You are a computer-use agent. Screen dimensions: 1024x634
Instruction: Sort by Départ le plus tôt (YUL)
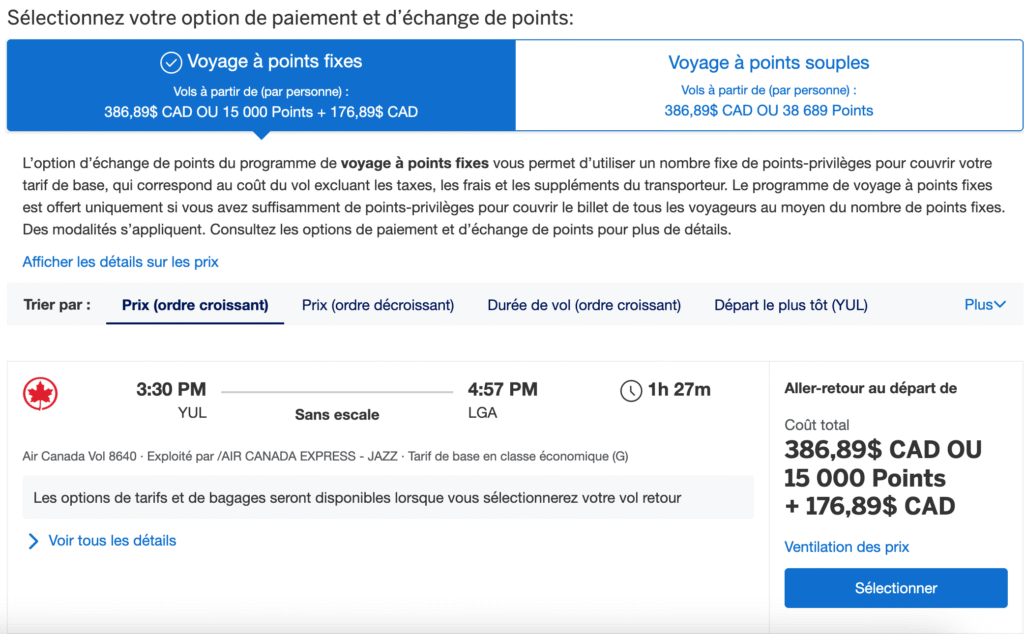click(x=793, y=304)
